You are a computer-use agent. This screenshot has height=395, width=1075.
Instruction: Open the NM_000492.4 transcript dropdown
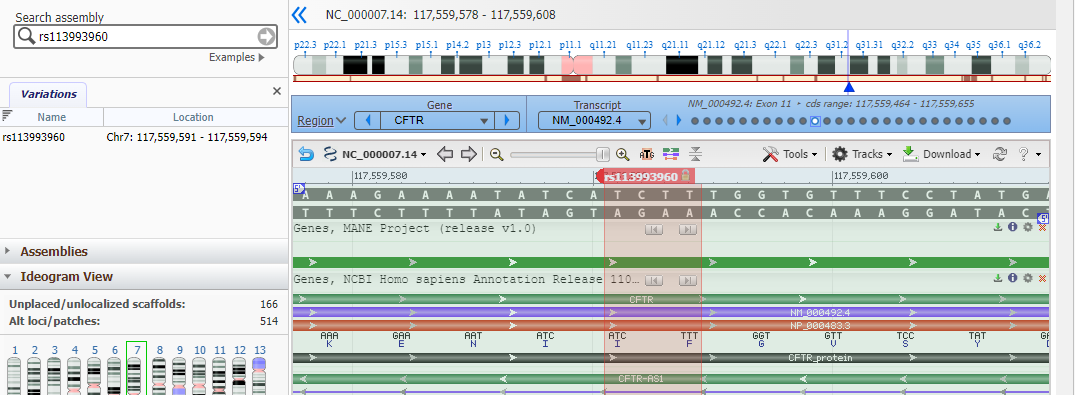pos(642,121)
